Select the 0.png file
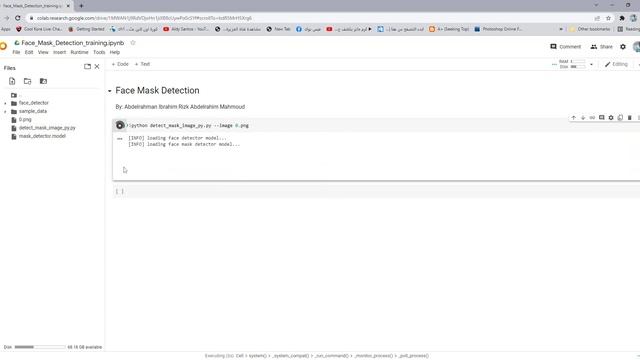640x360 pixels. (x=25, y=120)
